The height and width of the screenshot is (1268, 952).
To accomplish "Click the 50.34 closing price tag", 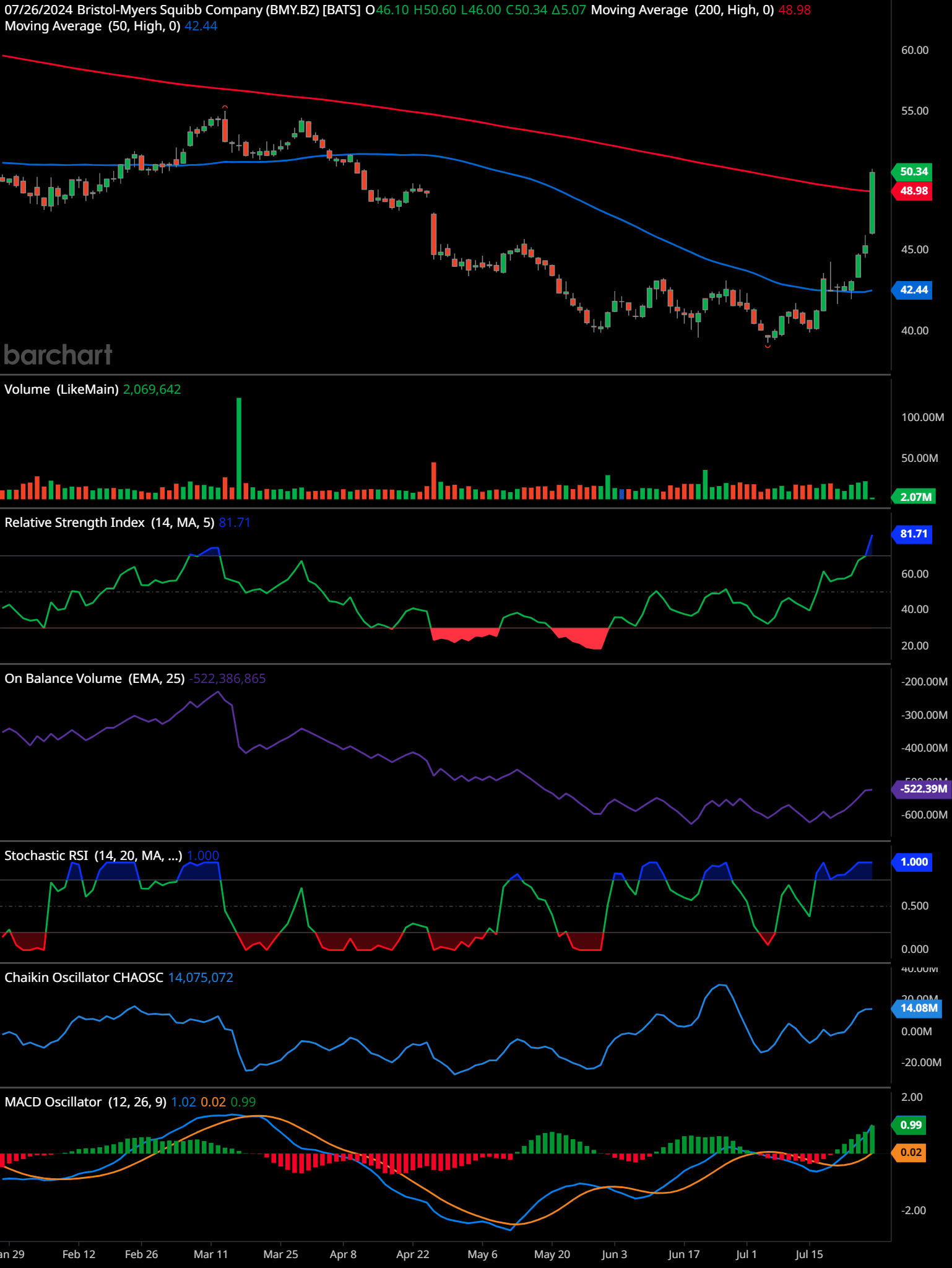I will pos(912,172).
